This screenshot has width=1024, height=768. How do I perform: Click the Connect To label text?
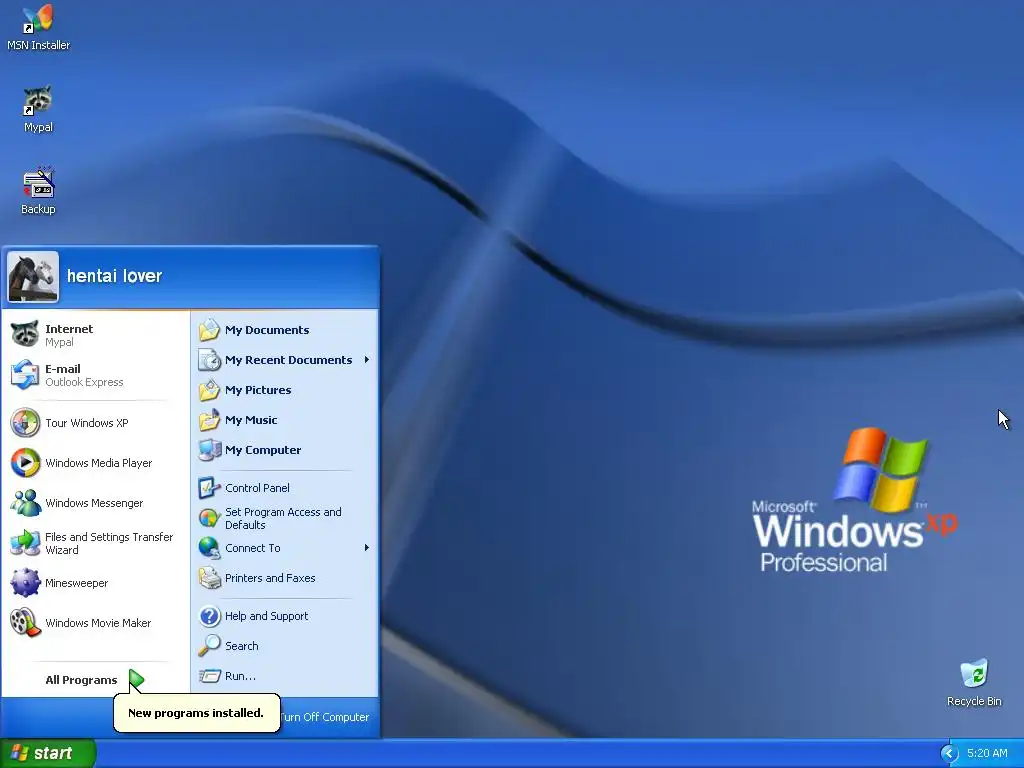coord(253,548)
